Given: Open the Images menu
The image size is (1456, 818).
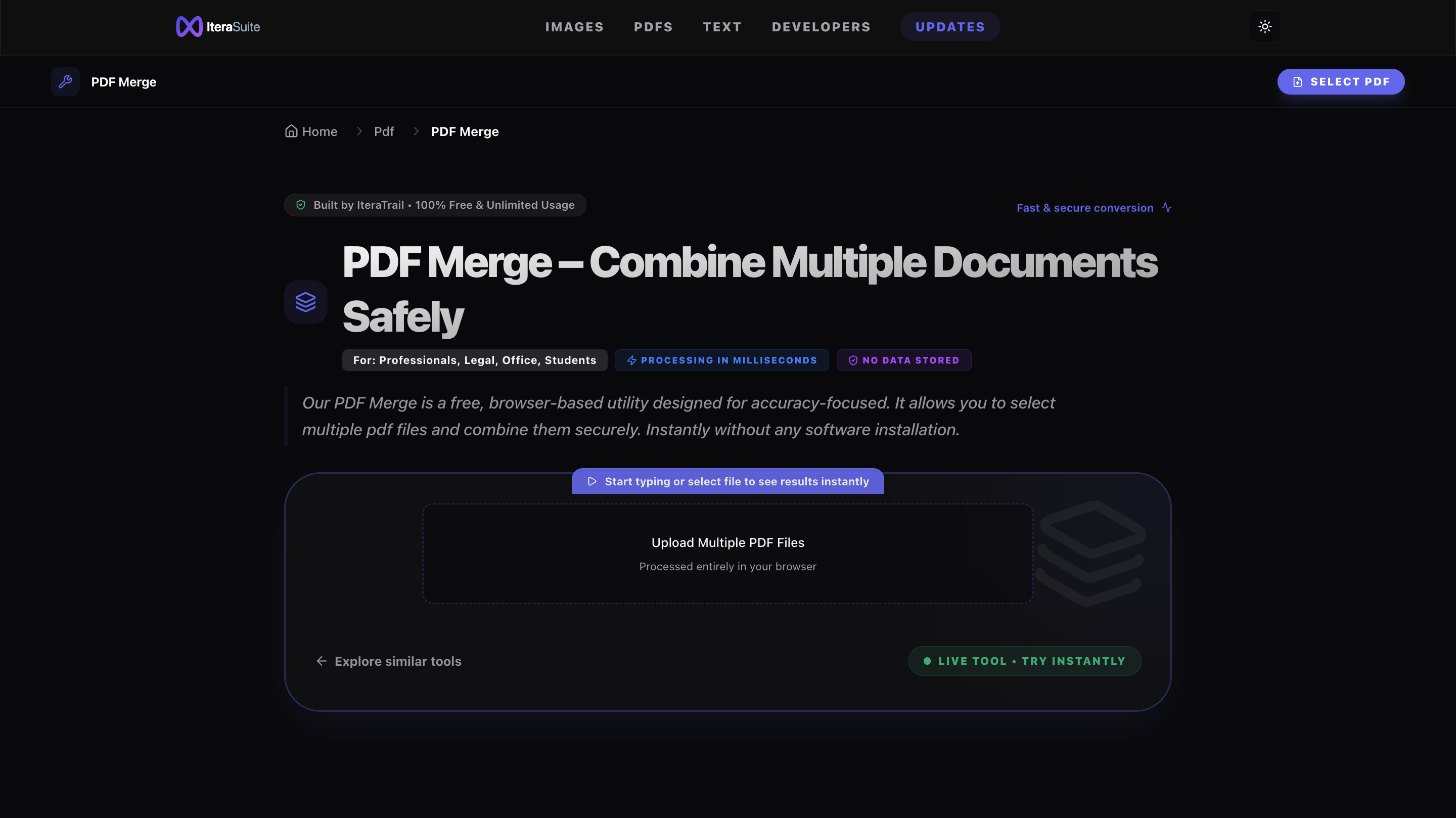Looking at the screenshot, I should pos(574,27).
